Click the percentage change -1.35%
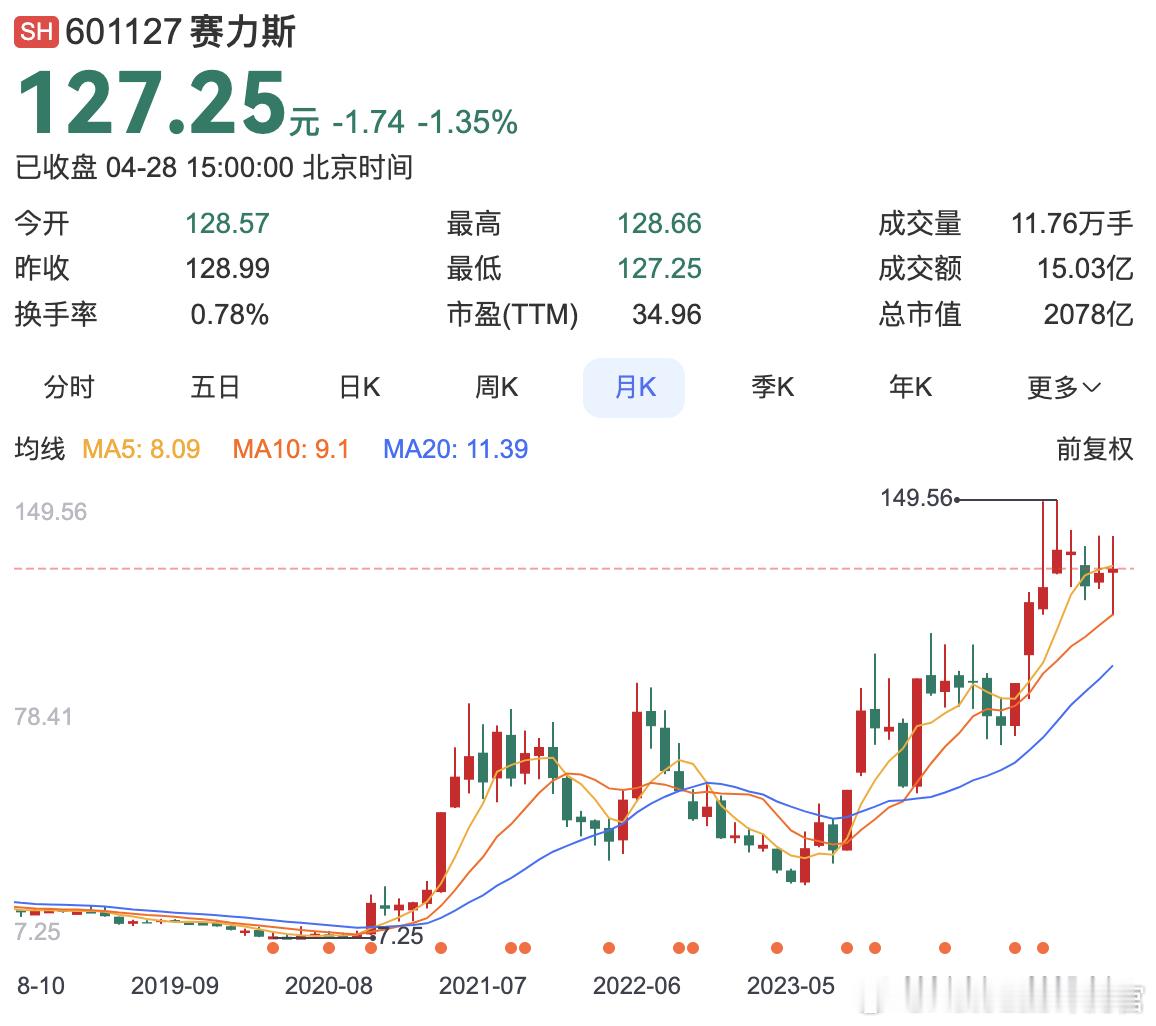 pos(467,122)
